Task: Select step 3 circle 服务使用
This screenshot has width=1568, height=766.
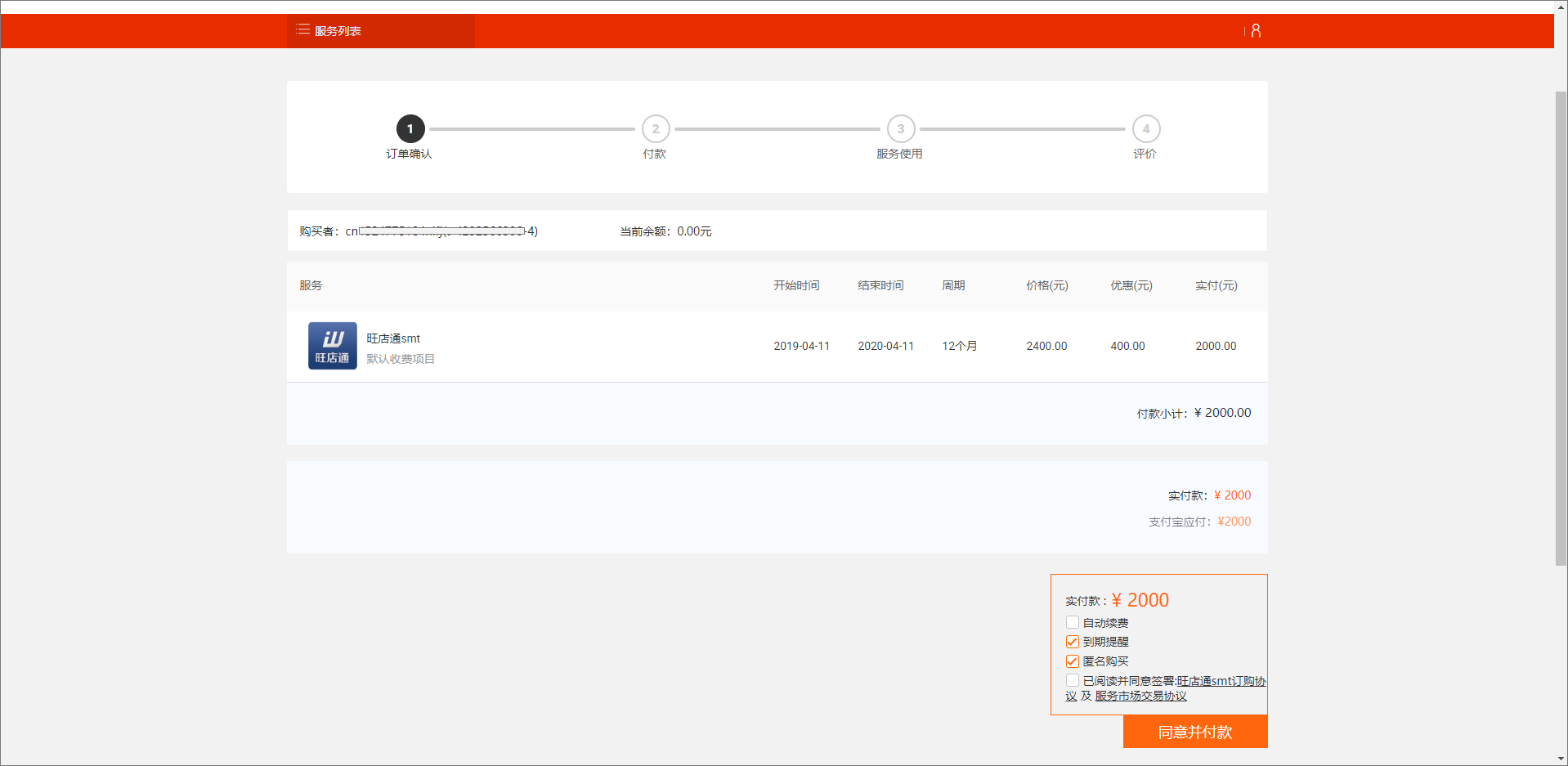Action: 901,129
